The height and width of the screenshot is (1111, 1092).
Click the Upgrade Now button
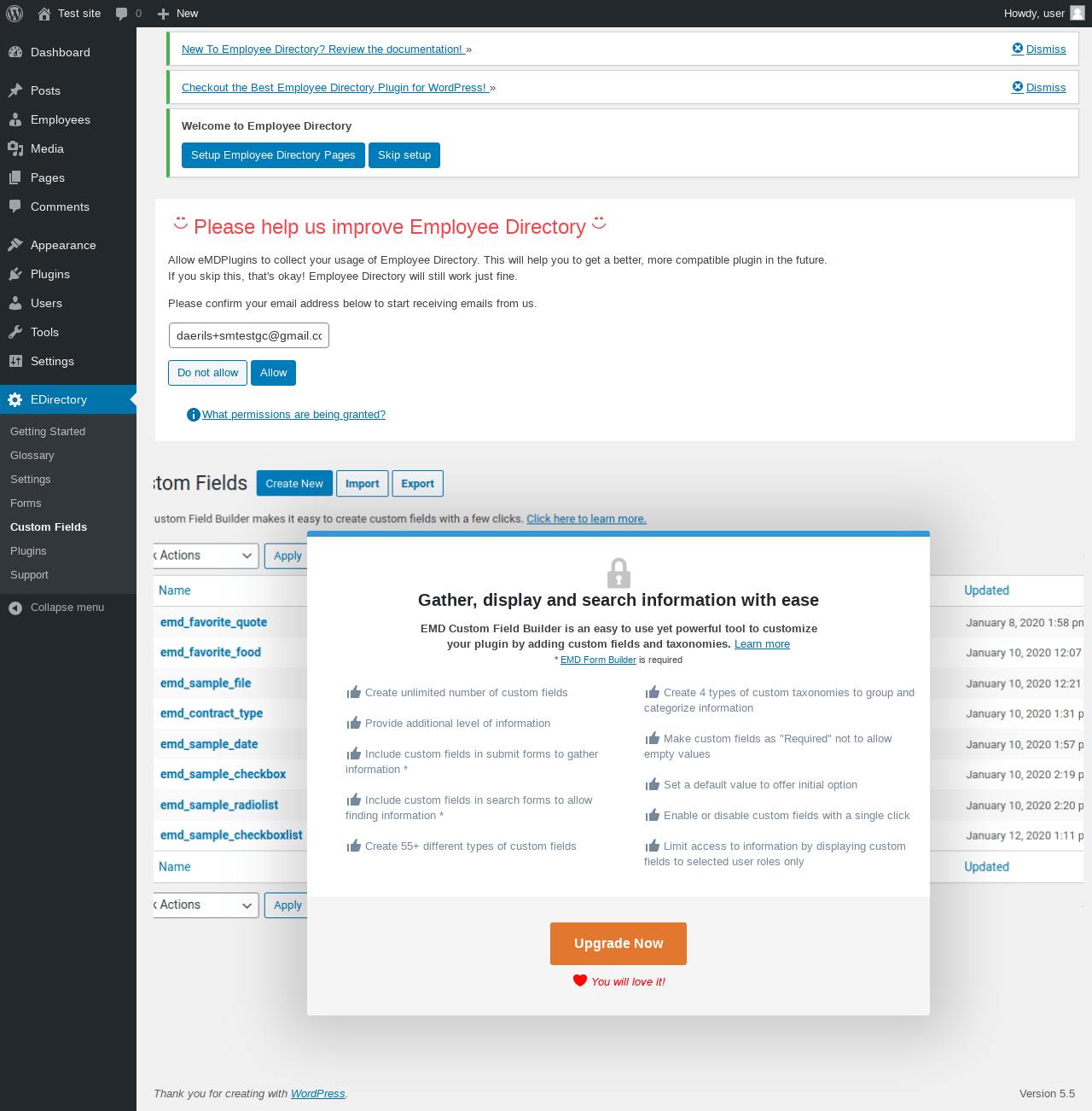tap(619, 944)
